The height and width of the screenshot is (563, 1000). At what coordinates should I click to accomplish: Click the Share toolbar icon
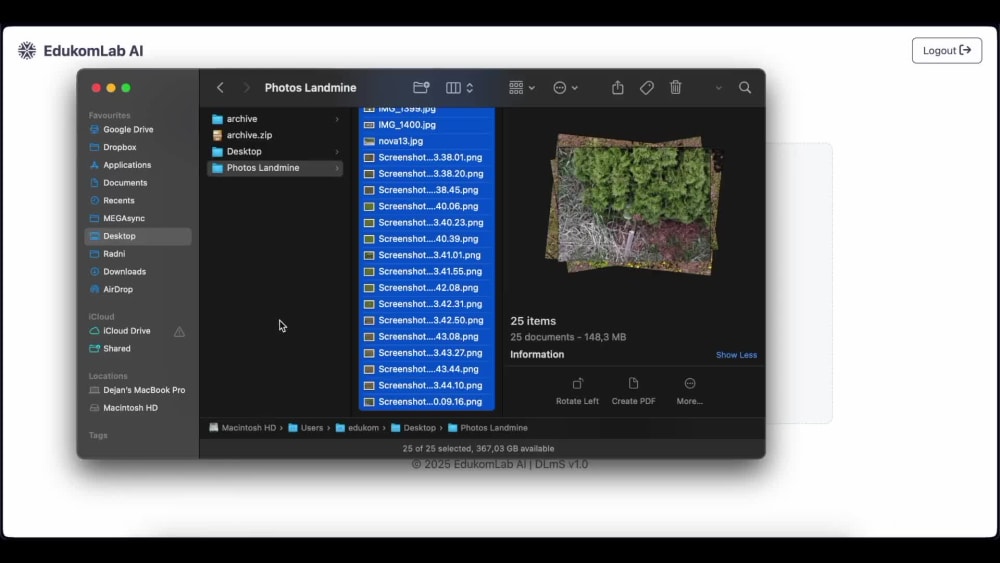617,87
